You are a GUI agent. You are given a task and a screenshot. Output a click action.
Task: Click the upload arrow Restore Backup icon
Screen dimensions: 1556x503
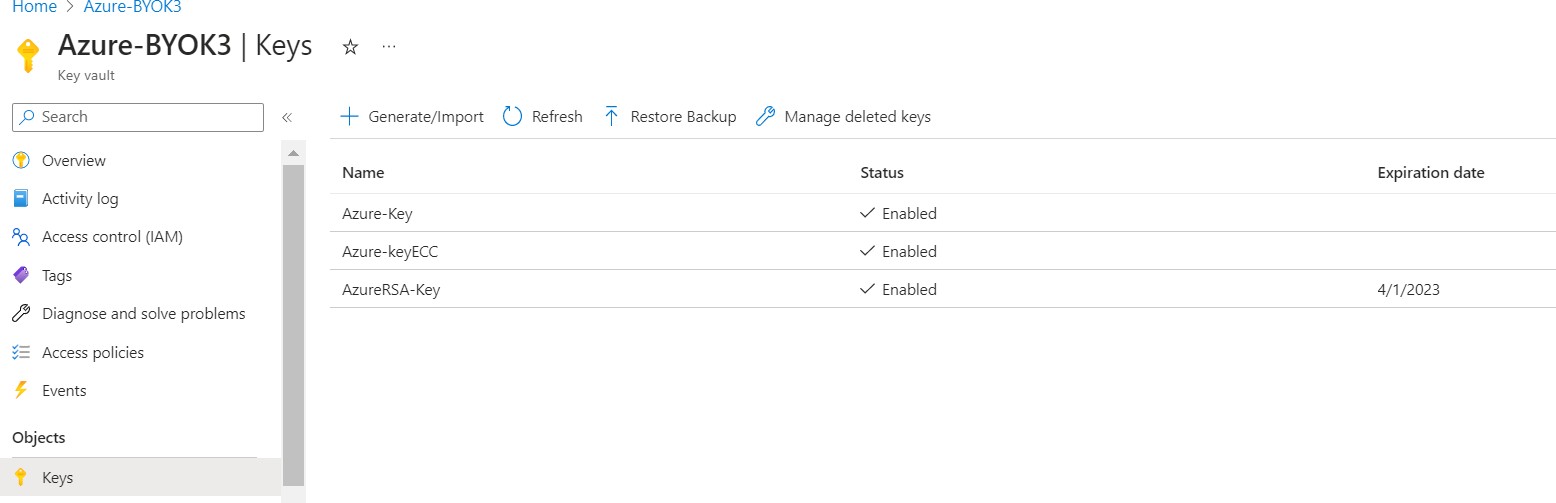pos(612,117)
